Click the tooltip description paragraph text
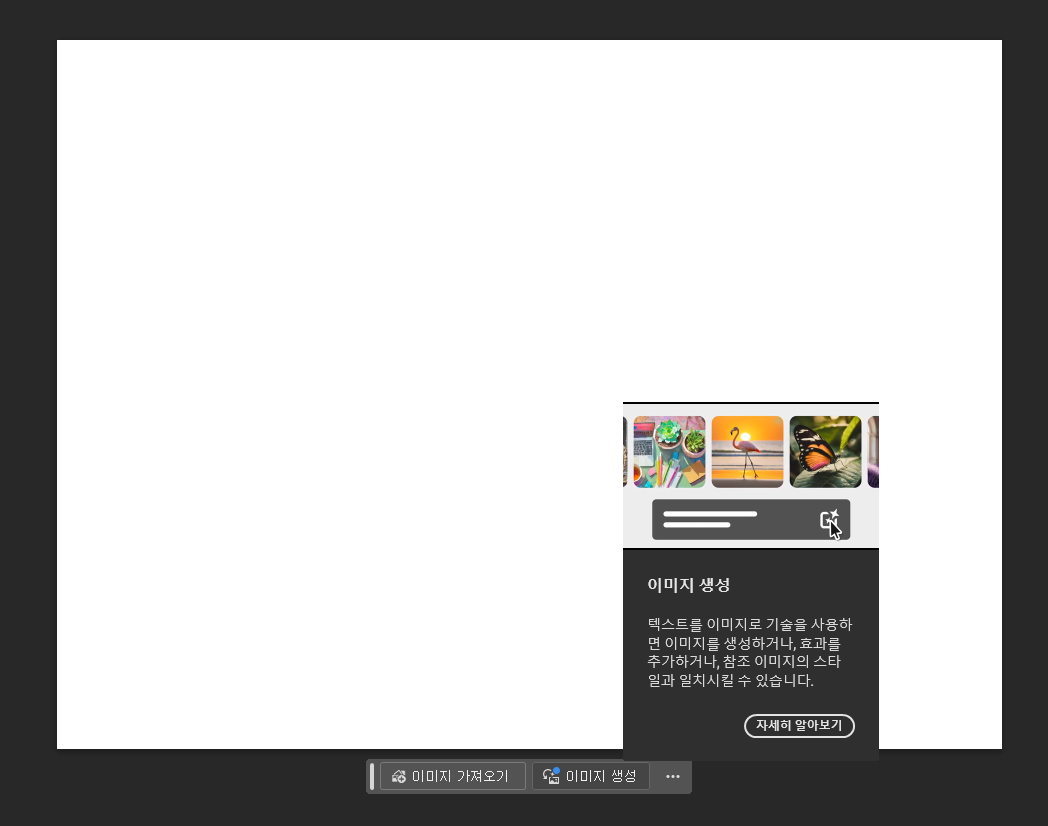Image resolution: width=1048 pixels, height=826 pixels. click(750, 652)
